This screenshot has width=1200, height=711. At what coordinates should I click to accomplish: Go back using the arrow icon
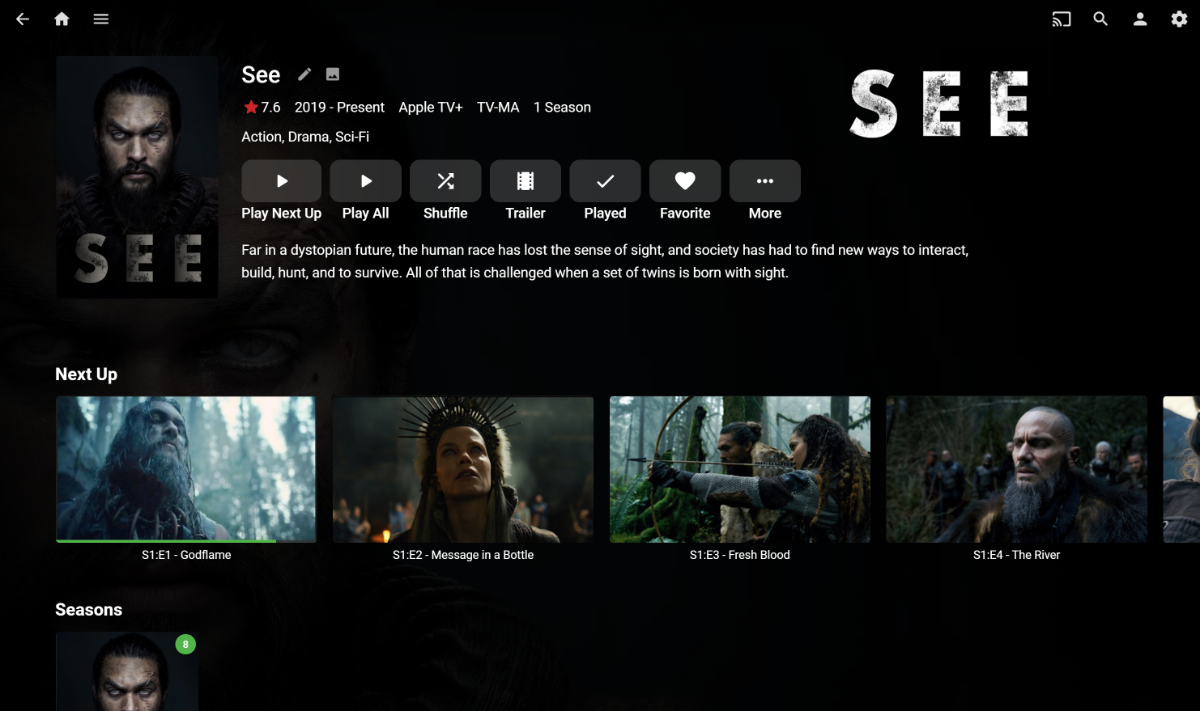(x=22, y=19)
